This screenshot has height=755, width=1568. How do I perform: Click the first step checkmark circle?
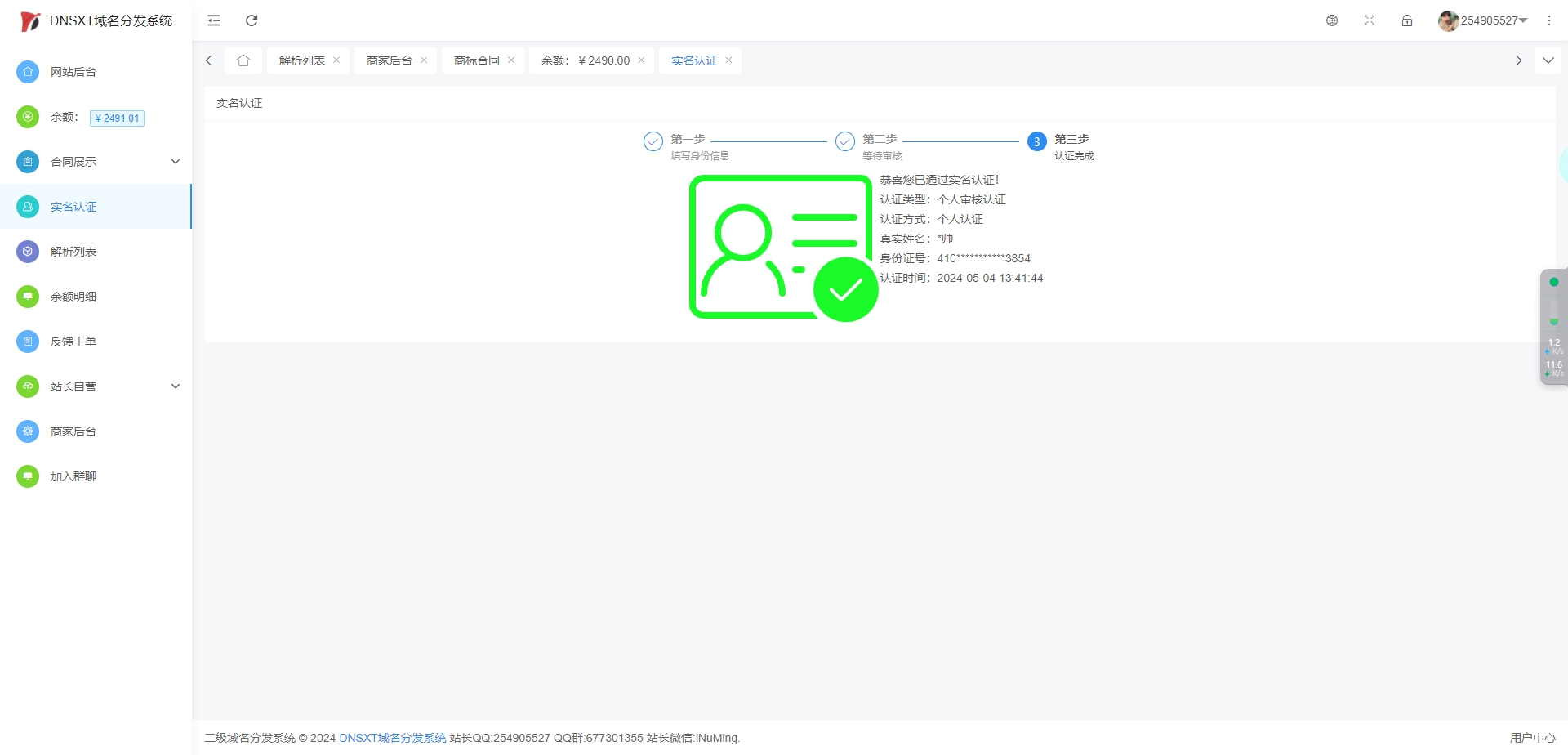(x=653, y=141)
